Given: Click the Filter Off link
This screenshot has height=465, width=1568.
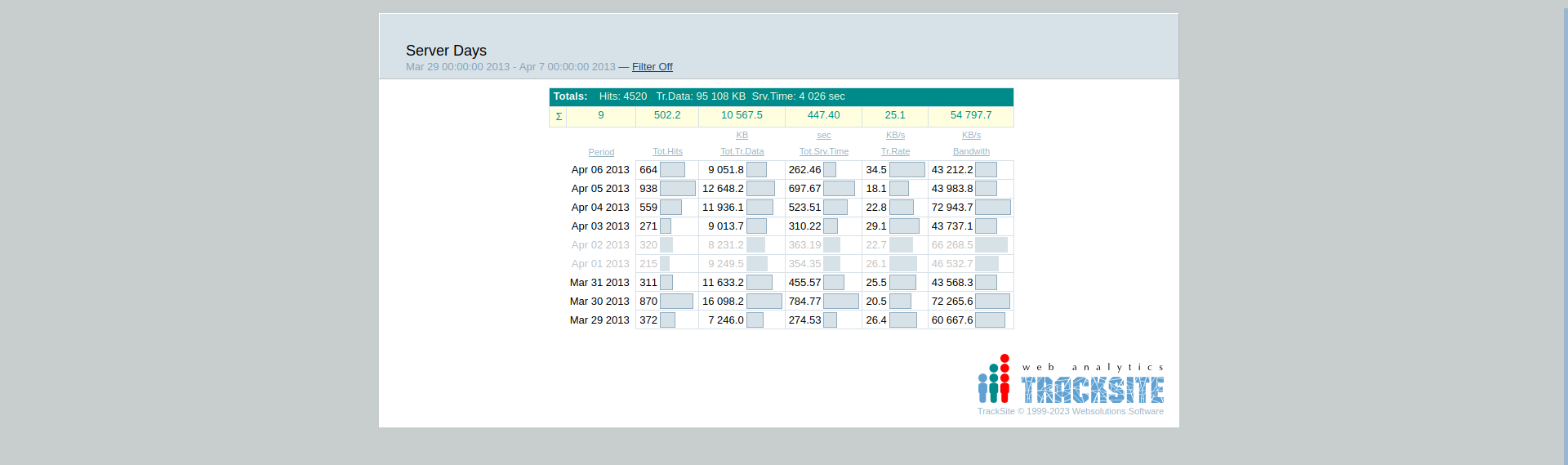Looking at the screenshot, I should coord(652,67).
